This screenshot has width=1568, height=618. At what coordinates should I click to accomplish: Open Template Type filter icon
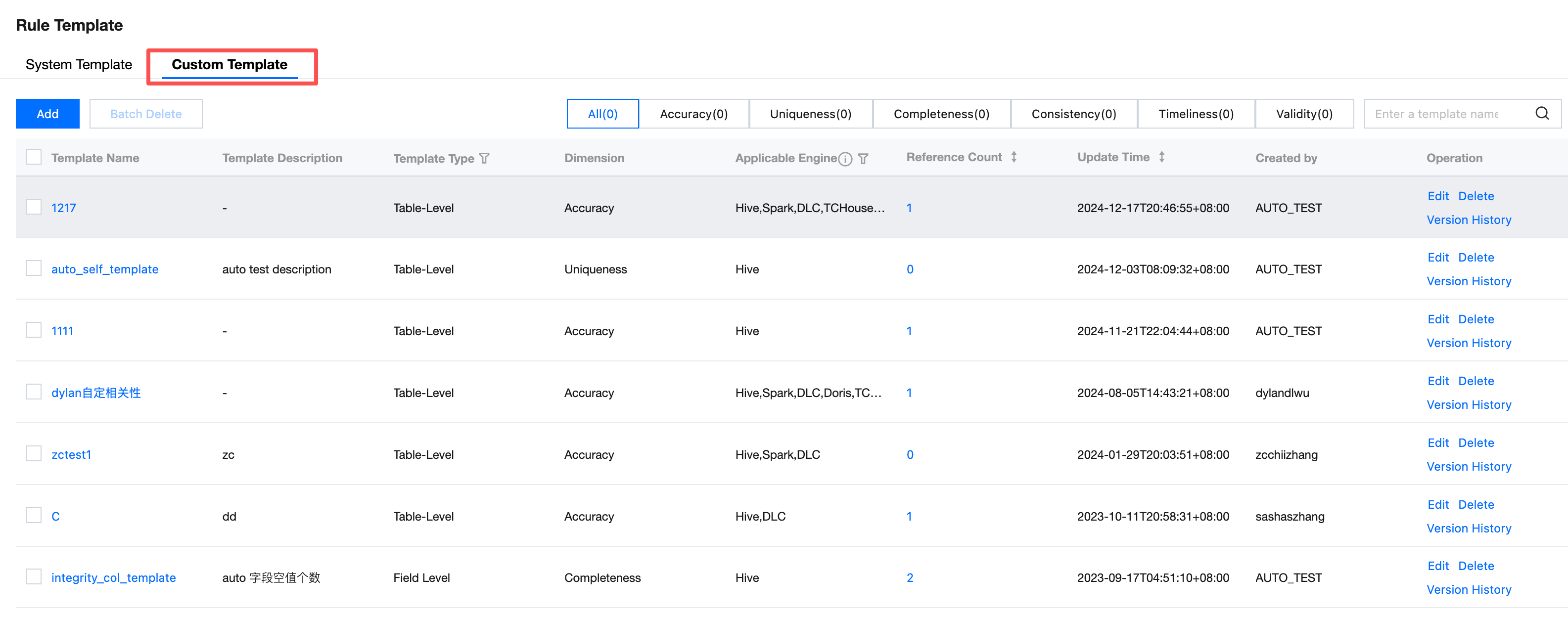(485, 158)
